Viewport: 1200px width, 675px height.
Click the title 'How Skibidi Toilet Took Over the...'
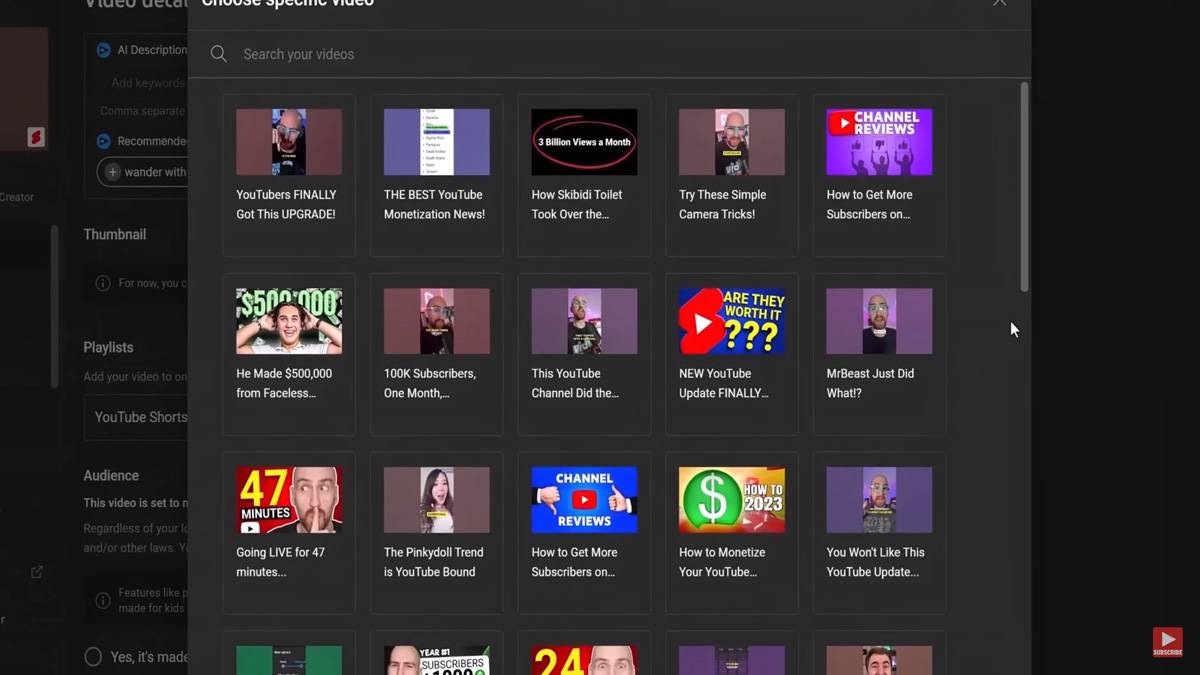point(577,204)
